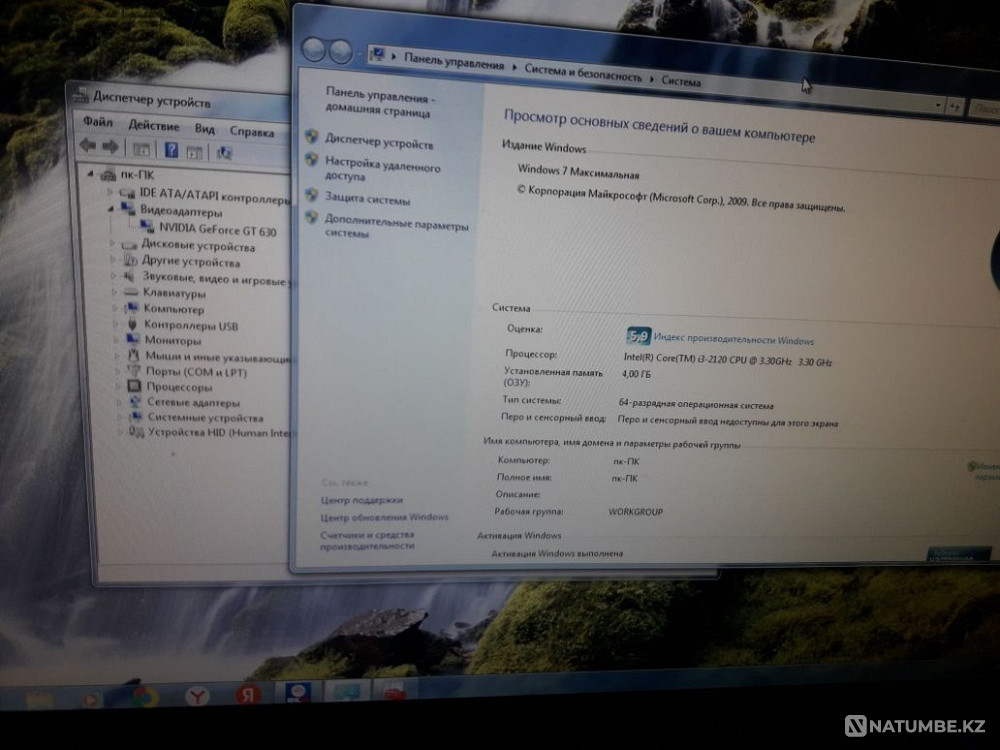Click the Порты (COM и LPT) icon
This screenshot has width=1000, height=750.
point(134,371)
